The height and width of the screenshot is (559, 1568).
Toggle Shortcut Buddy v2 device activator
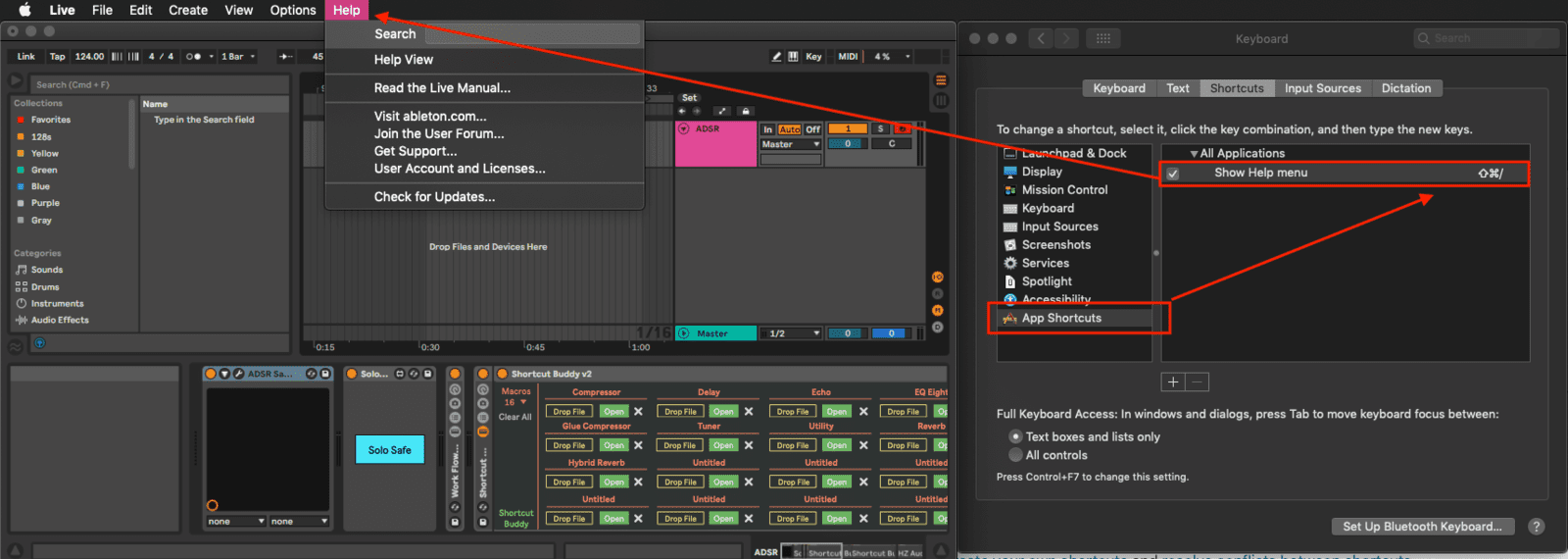coord(503,374)
